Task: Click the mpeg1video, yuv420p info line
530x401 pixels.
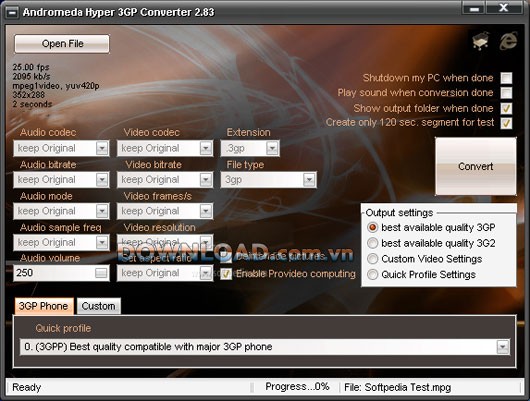Action: (56, 86)
